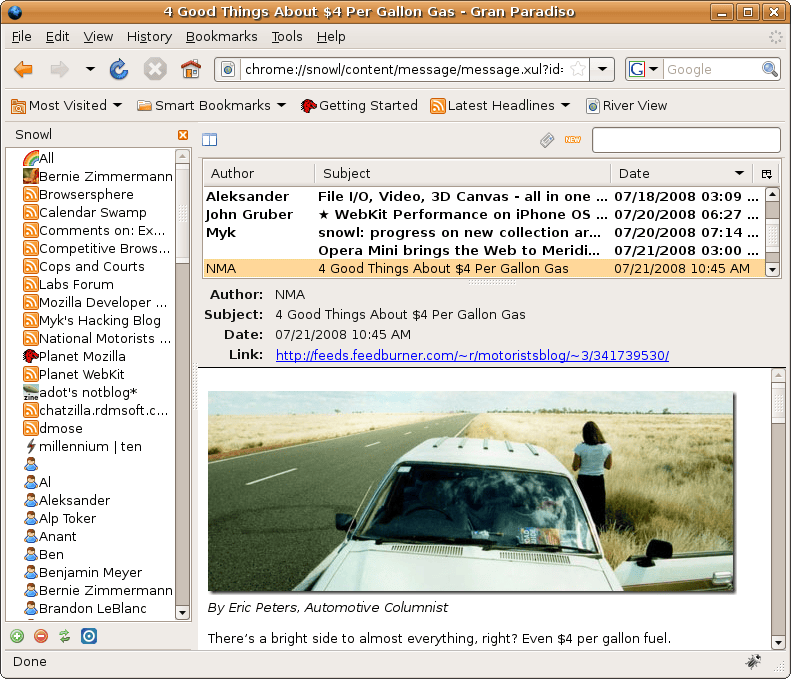Select the Opera Mini message row
The width and height of the screenshot is (791, 679).
484,251
